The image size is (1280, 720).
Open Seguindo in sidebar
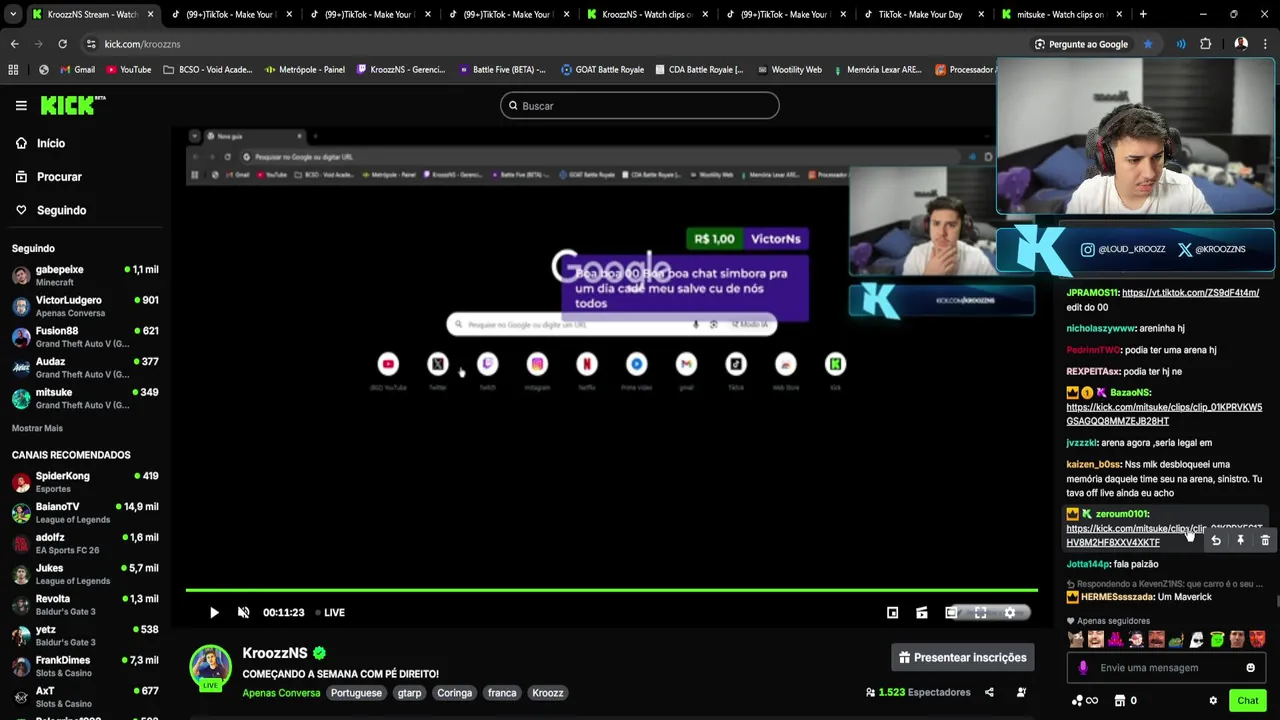click(50, 210)
